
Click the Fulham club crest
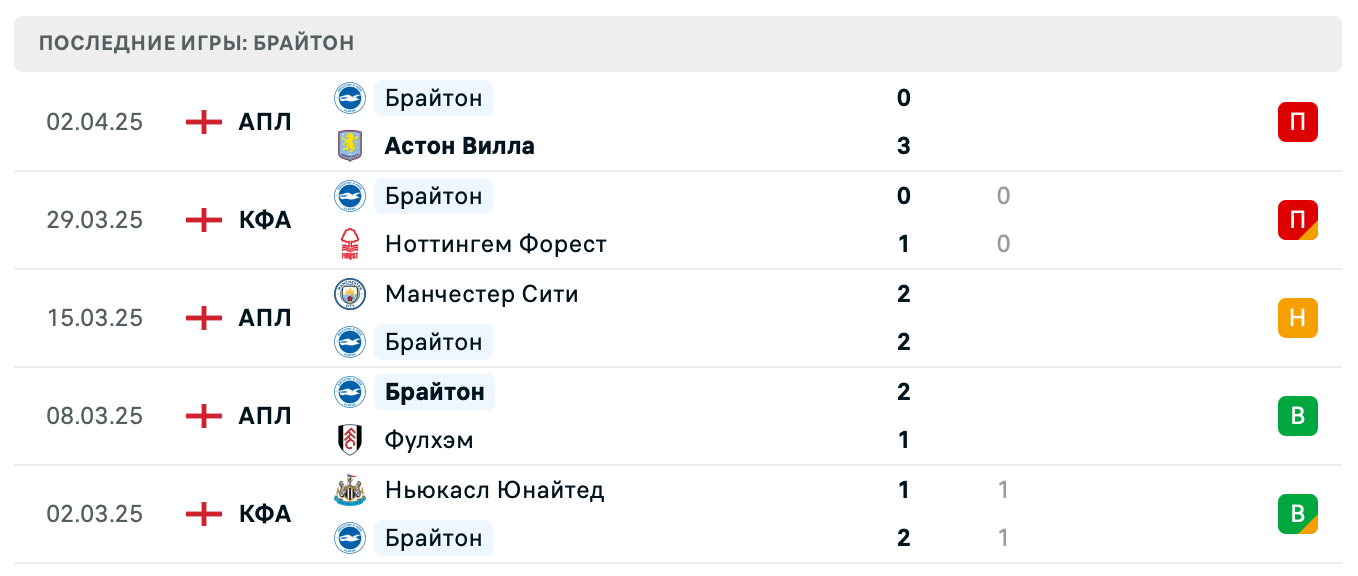point(350,440)
